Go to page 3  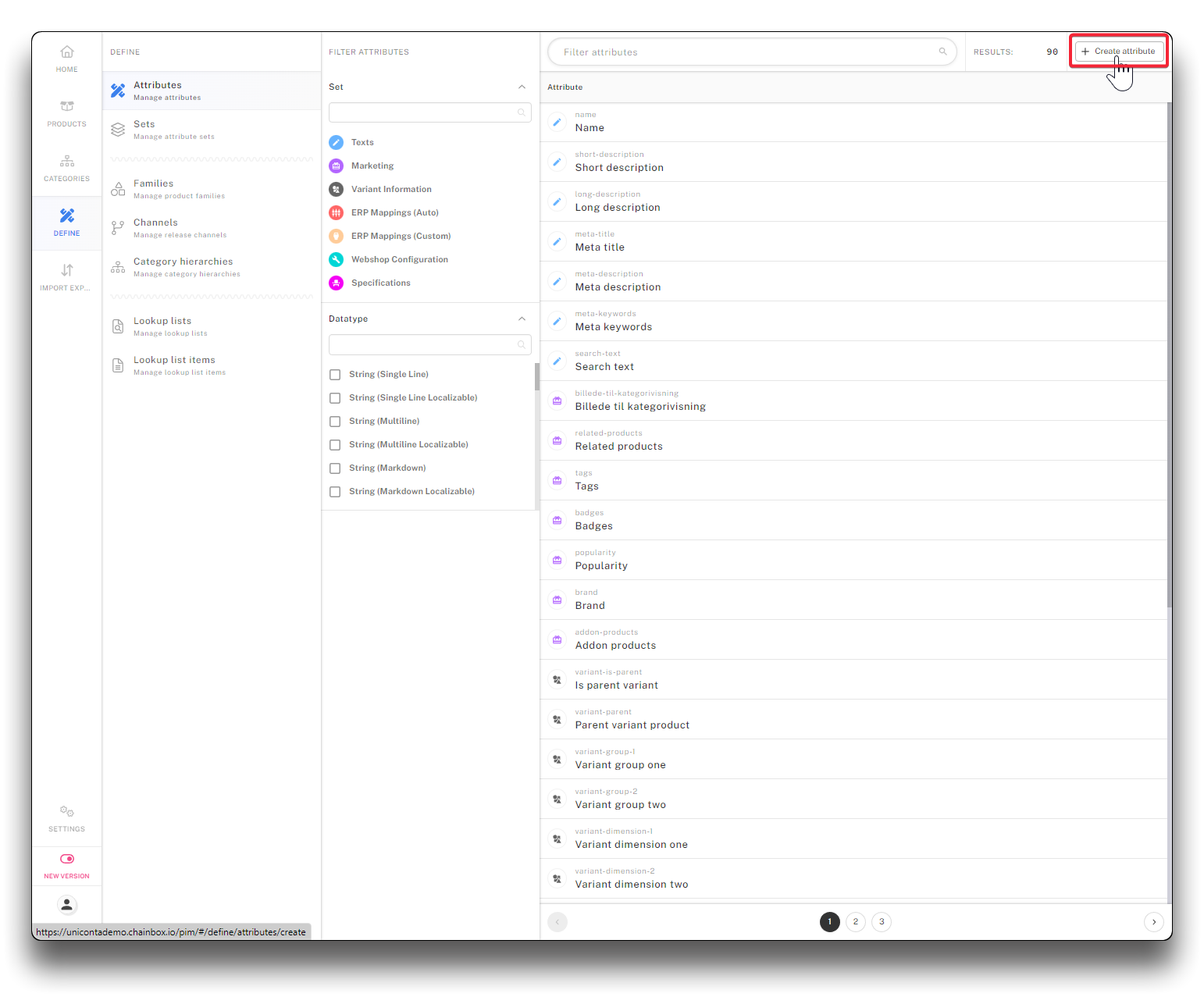pos(882,922)
